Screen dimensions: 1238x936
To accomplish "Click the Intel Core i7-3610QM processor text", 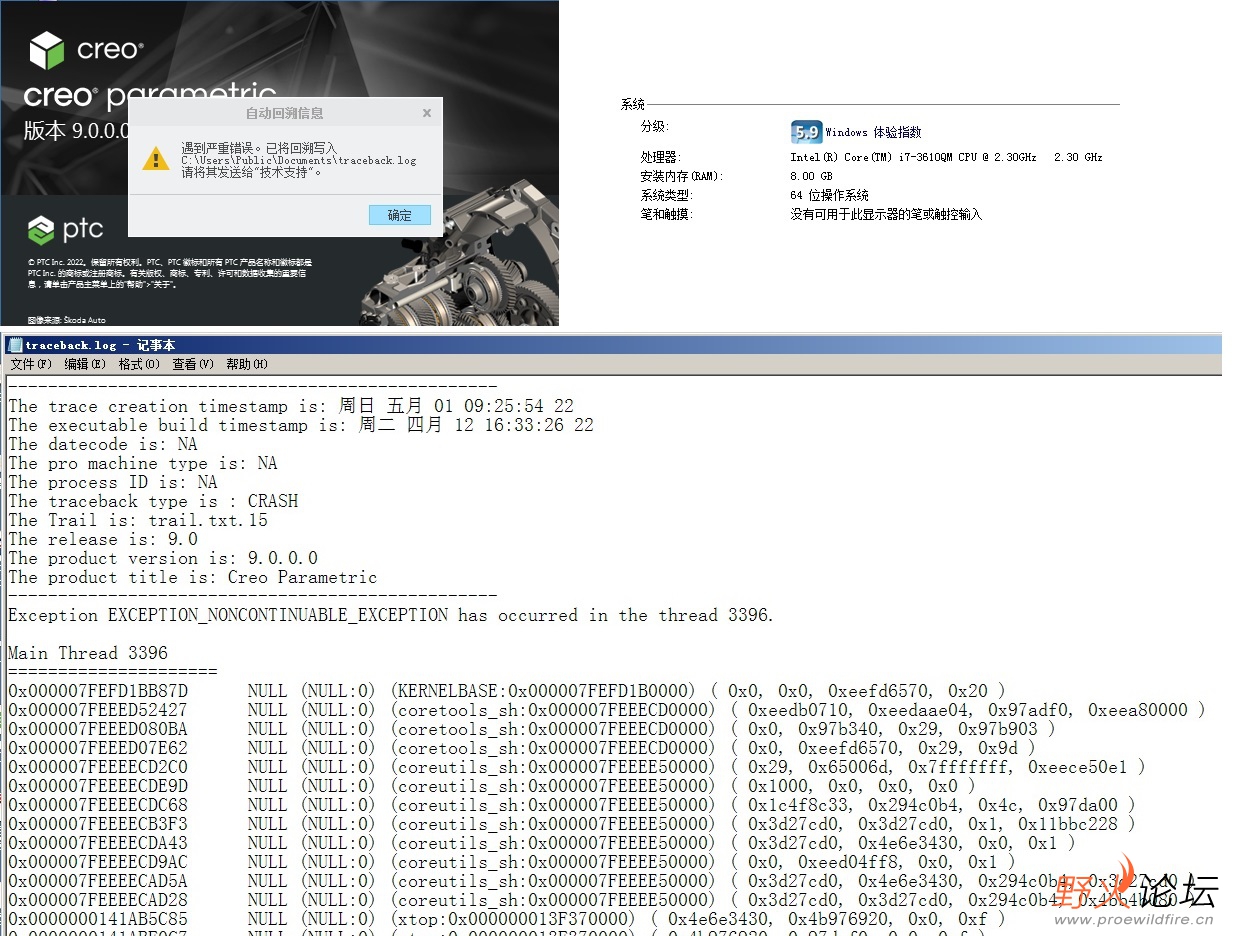I will 946,158.
